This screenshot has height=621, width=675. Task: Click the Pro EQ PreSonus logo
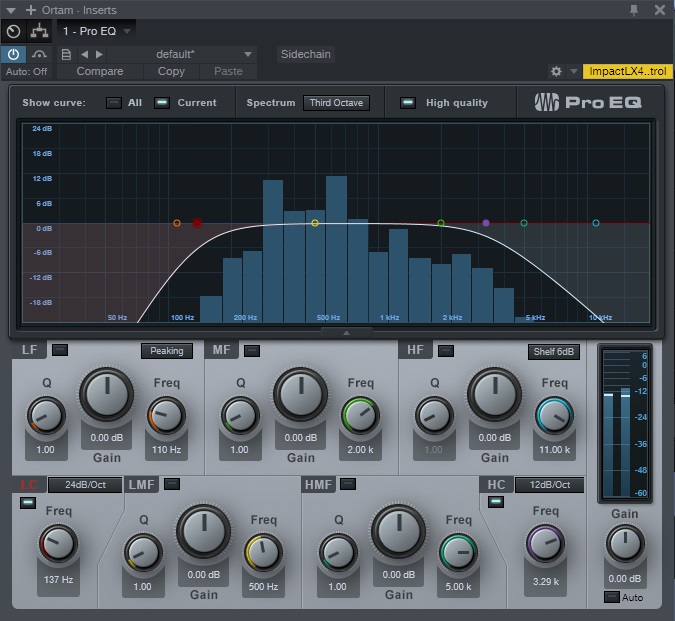[588, 102]
